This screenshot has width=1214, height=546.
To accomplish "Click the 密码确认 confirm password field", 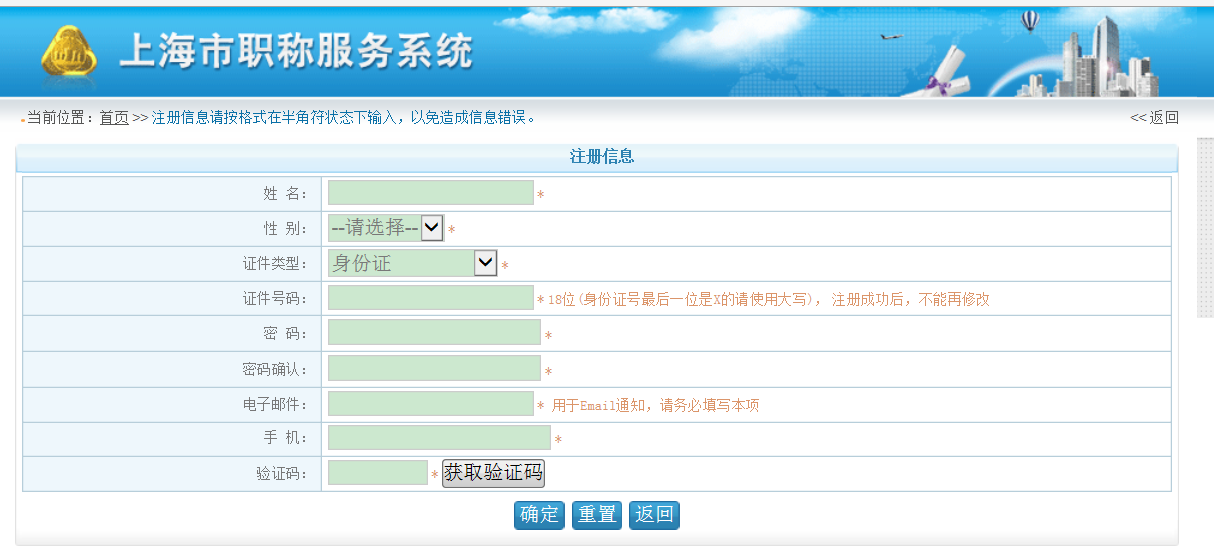I will pyautogui.click(x=434, y=369).
